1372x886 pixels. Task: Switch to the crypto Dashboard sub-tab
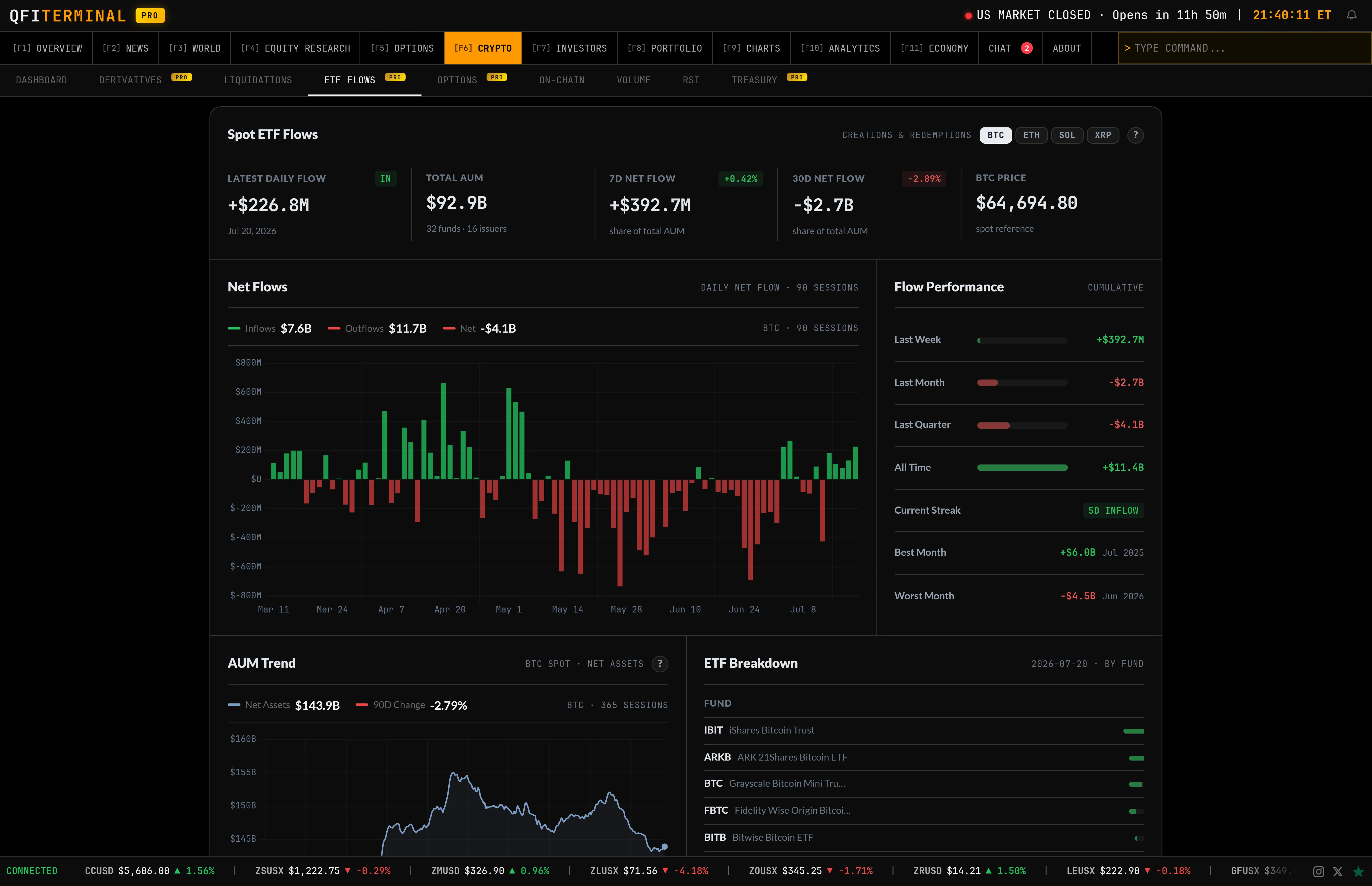(42, 81)
